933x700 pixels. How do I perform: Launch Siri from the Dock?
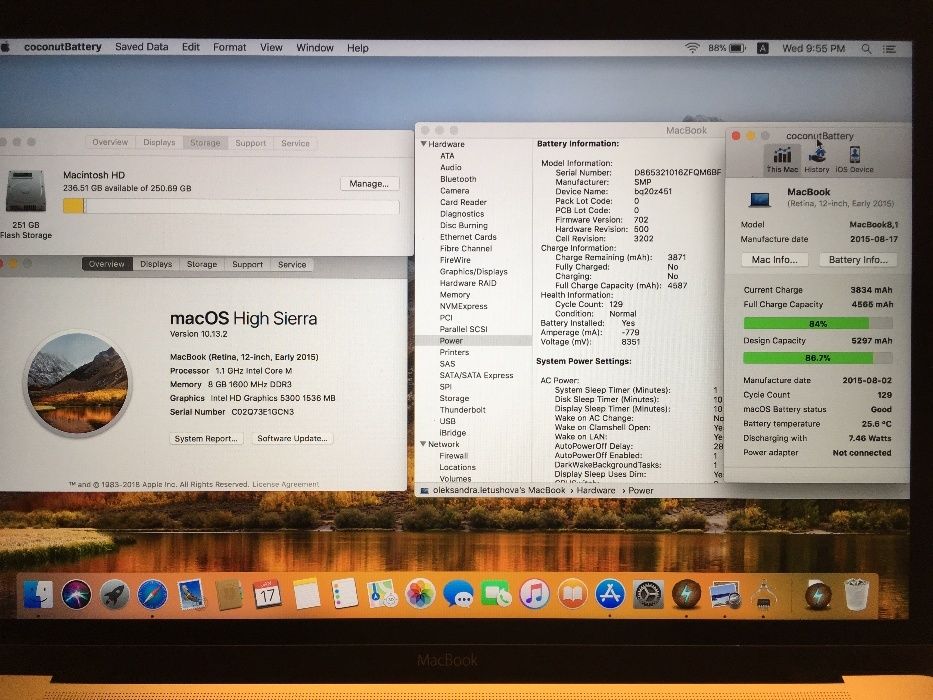(77, 594)
